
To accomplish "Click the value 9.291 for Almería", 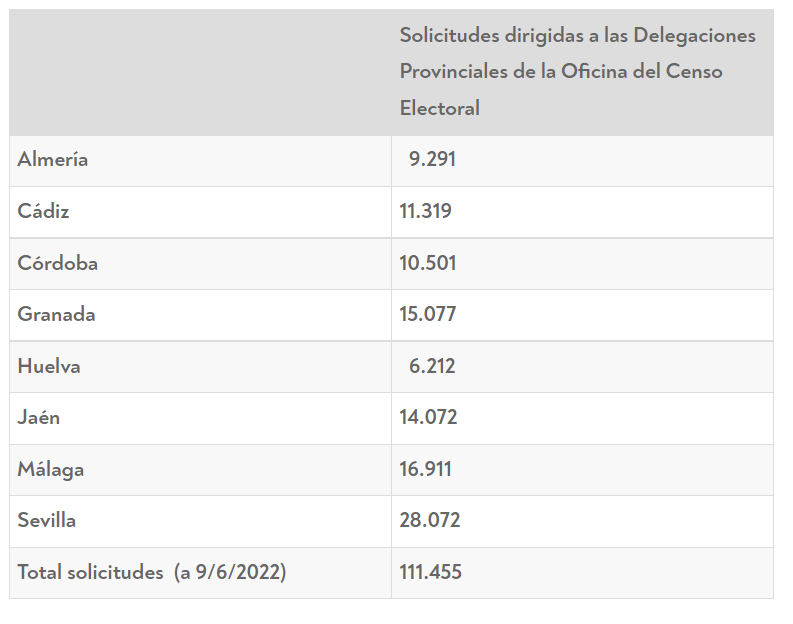I will [432, 159].
